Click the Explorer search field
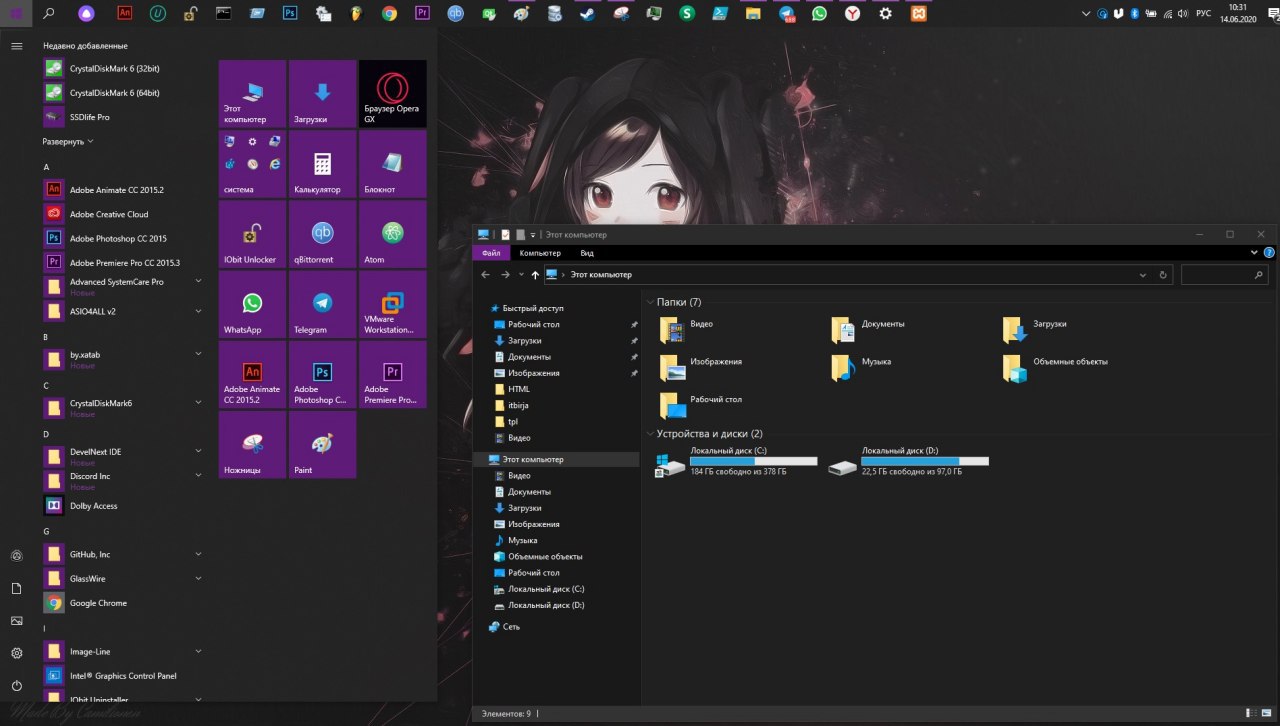Viewport: 1280px width, 726px height. [1225, 274]
